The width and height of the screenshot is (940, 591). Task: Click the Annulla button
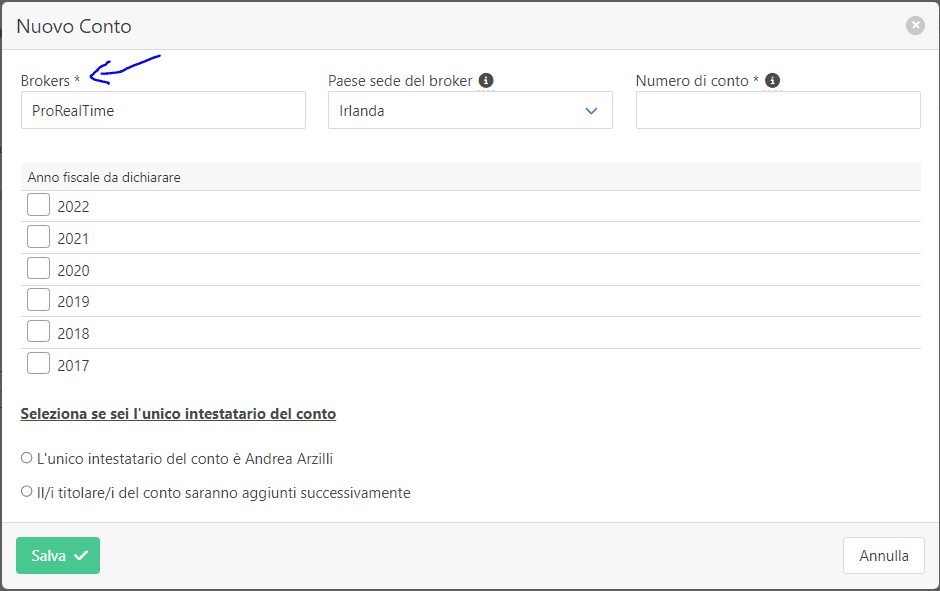pos(884,556)
